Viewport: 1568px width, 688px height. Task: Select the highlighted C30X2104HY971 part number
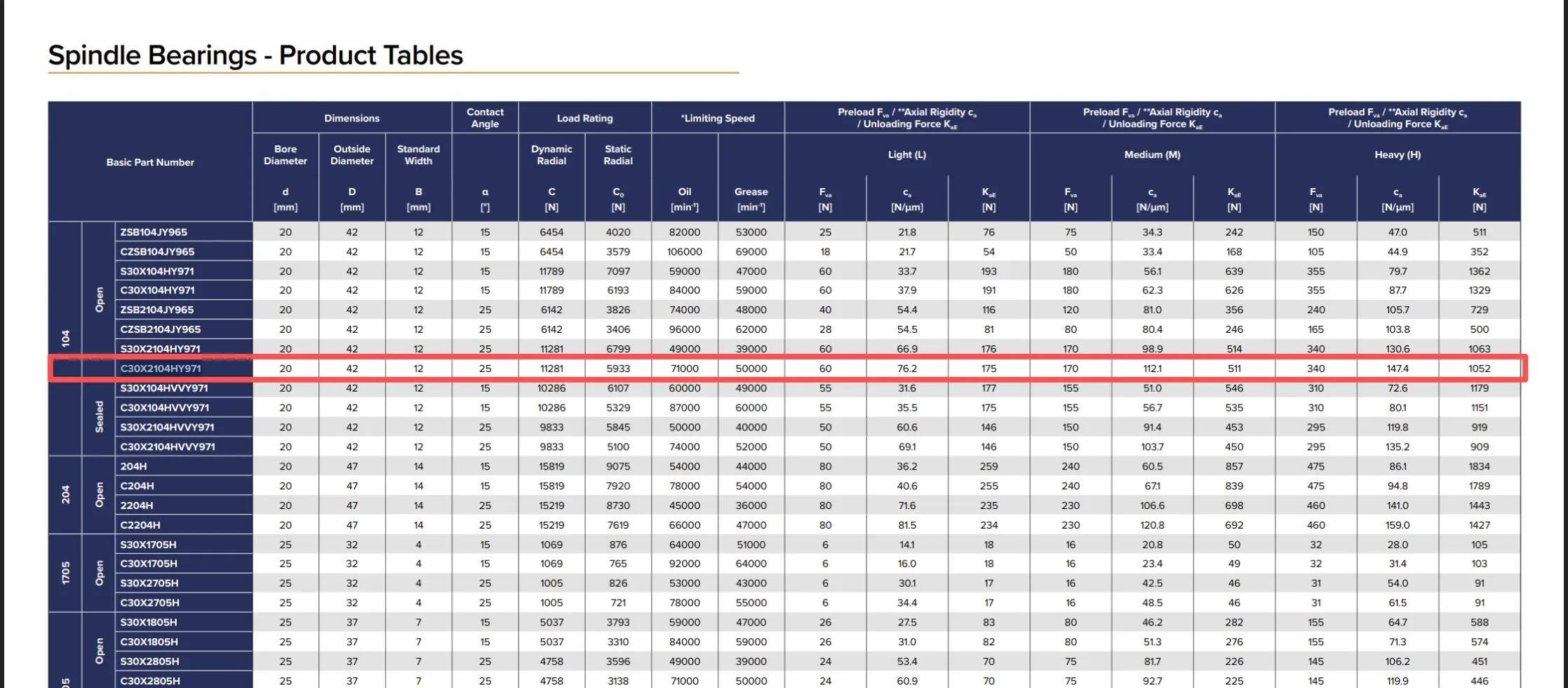[161, 369]
